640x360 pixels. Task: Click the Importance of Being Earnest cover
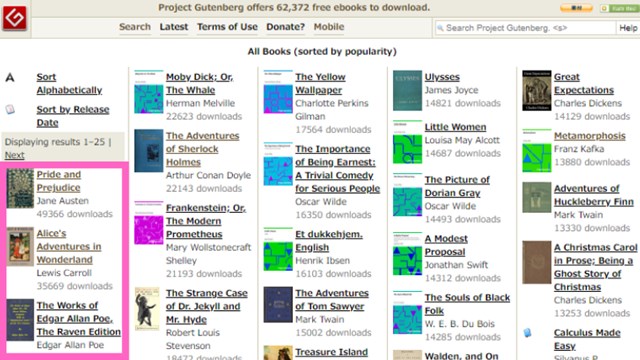[x=278, y=164]
